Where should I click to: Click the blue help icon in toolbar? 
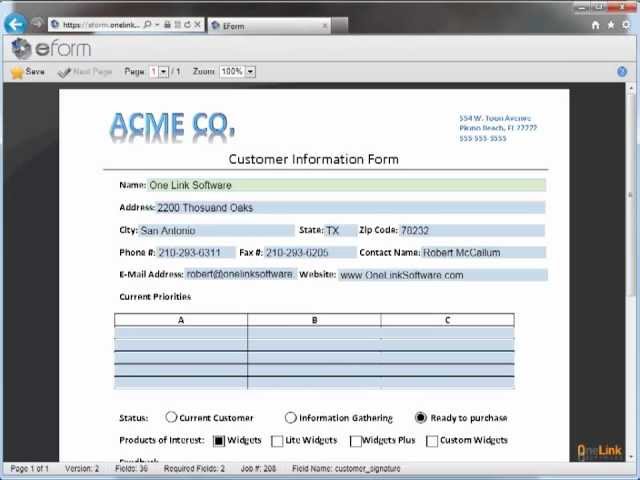pos(622,72)
